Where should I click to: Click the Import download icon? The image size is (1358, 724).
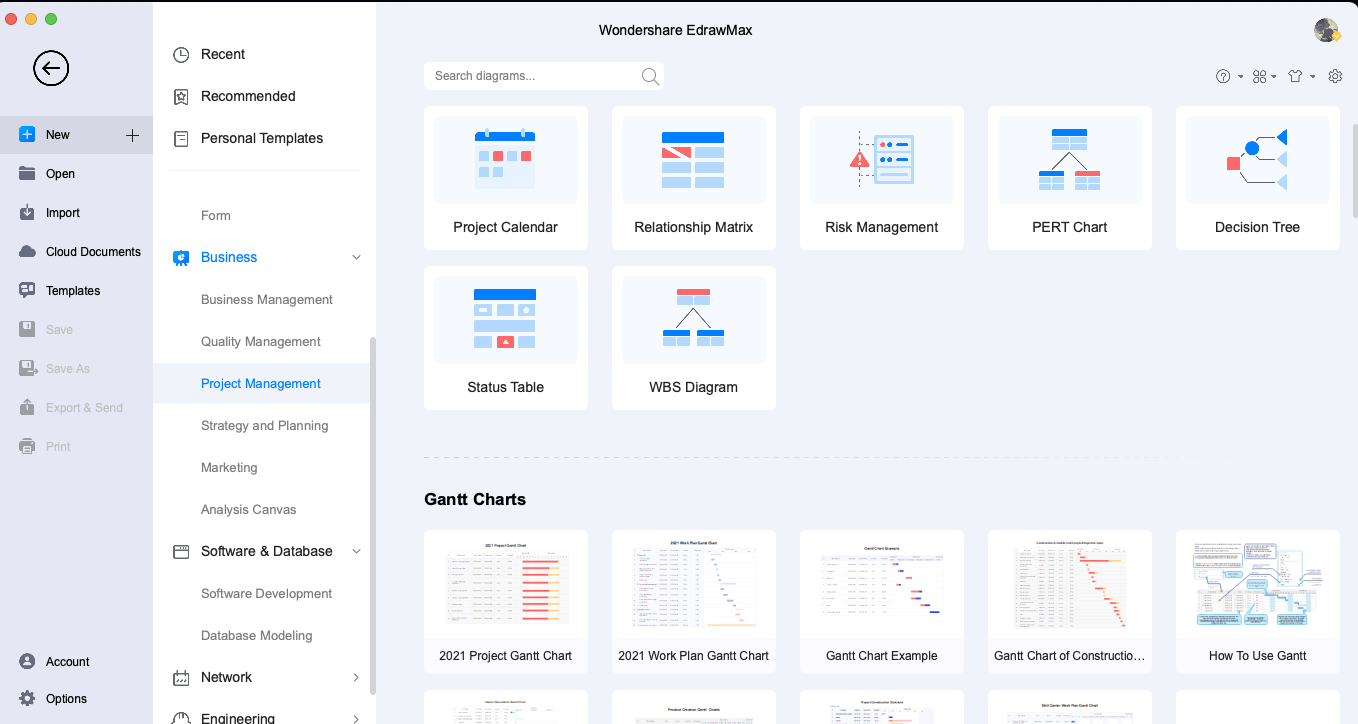click(x=27, y=213)
